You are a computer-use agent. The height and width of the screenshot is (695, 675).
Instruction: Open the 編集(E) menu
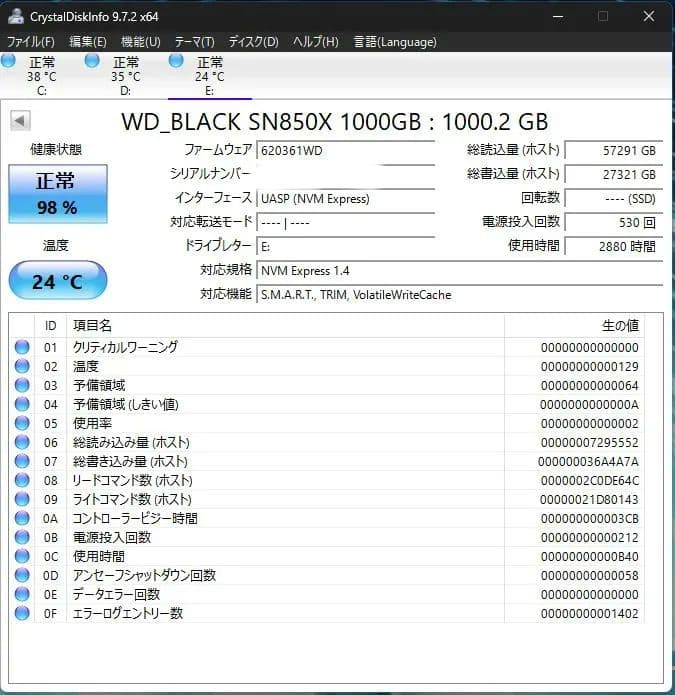click(88, 42)
